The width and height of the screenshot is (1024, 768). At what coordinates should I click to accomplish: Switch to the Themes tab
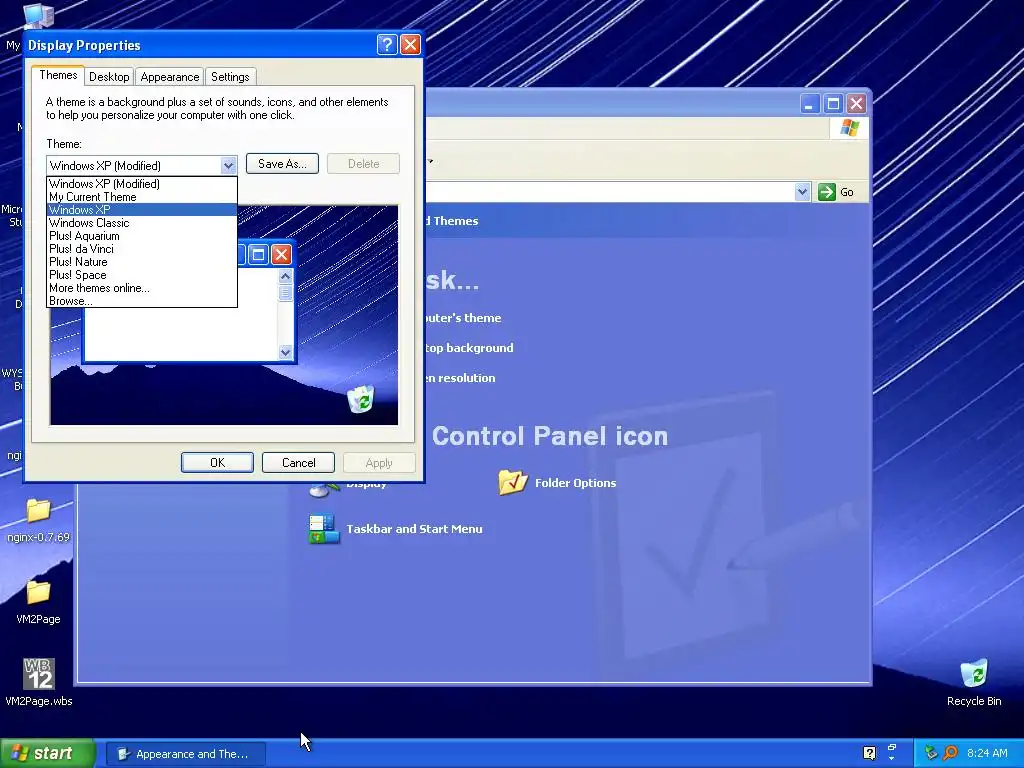tap(58, 75)
